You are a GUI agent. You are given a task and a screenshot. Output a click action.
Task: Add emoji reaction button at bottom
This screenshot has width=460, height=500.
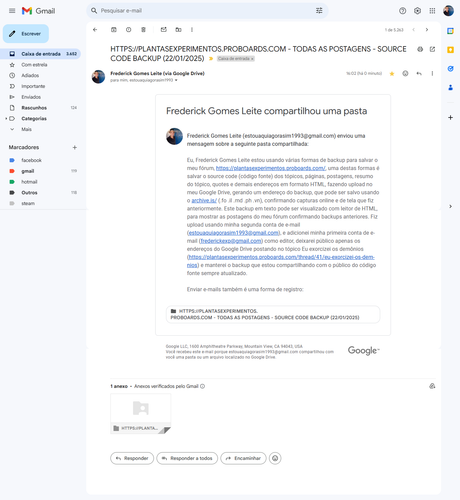tap(275, 458)
